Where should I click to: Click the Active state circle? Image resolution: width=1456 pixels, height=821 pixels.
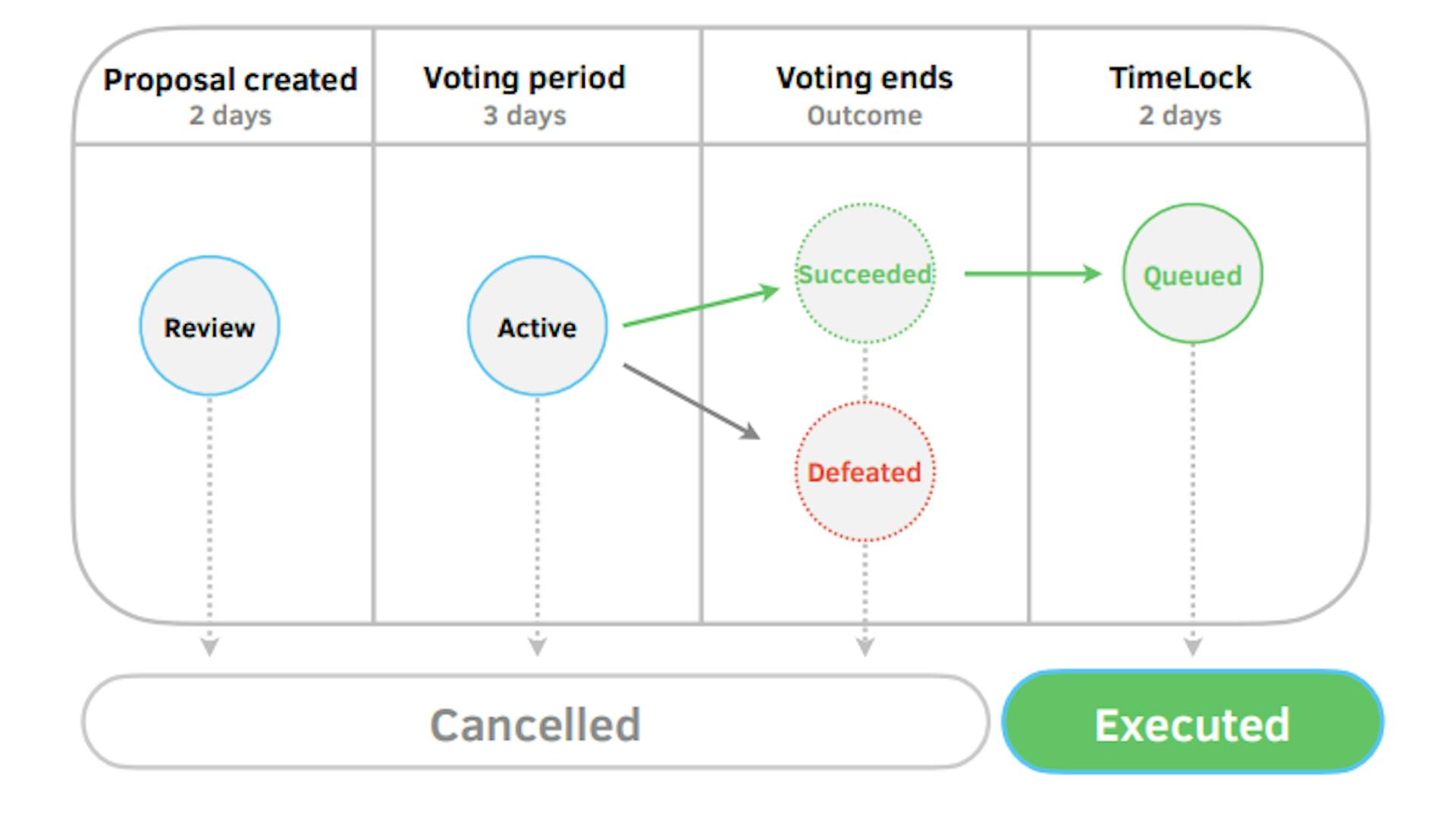click(x=537, y=326)
